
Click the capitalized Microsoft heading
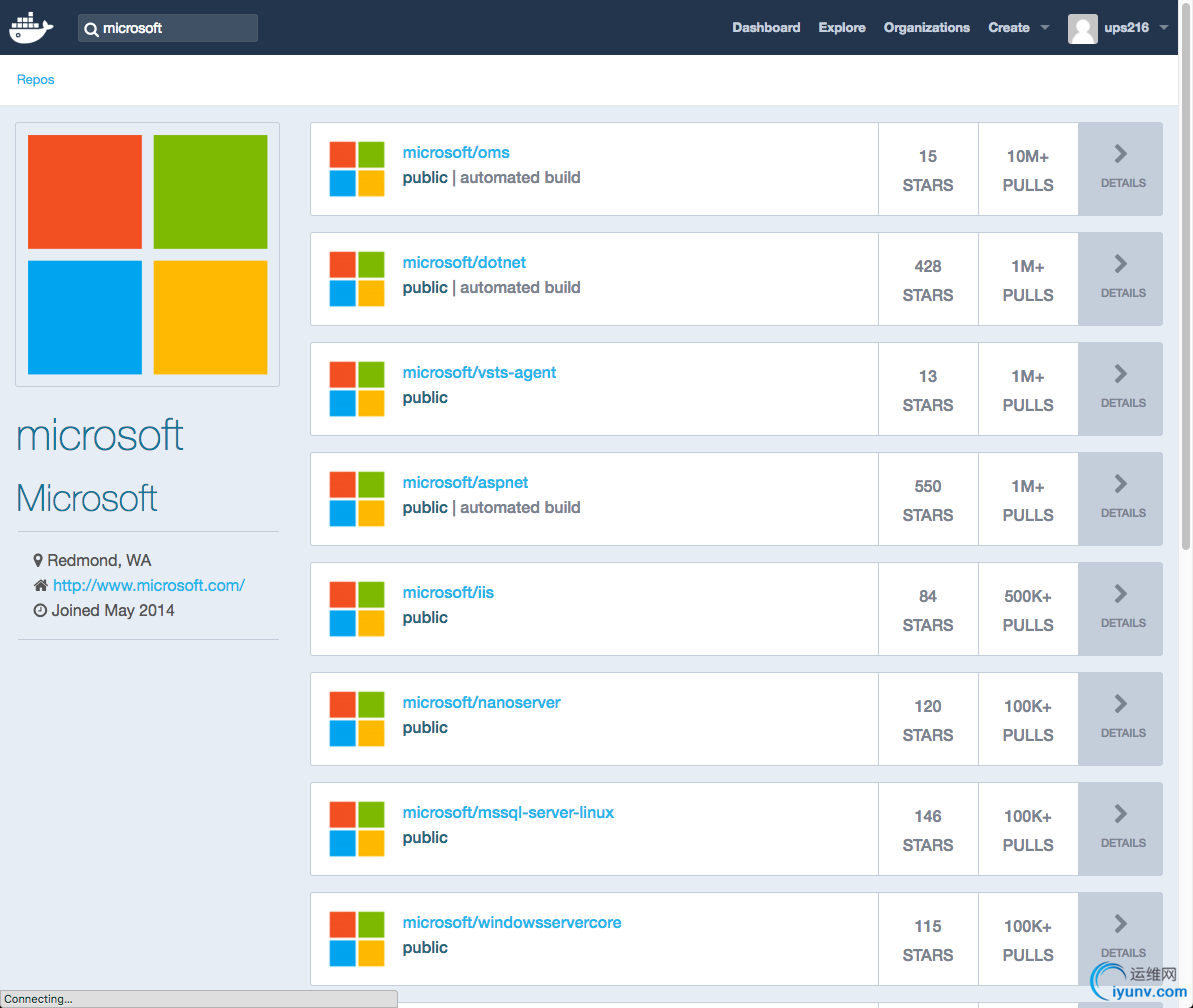87,498
